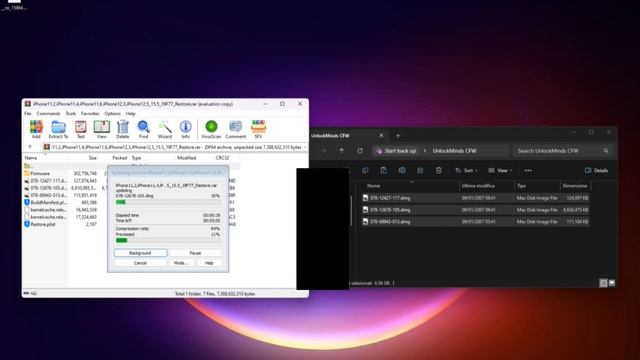Run VirusScan from WinRAR toolbar
The width and height of the screenshot is (640, 360).
point(211,129)
